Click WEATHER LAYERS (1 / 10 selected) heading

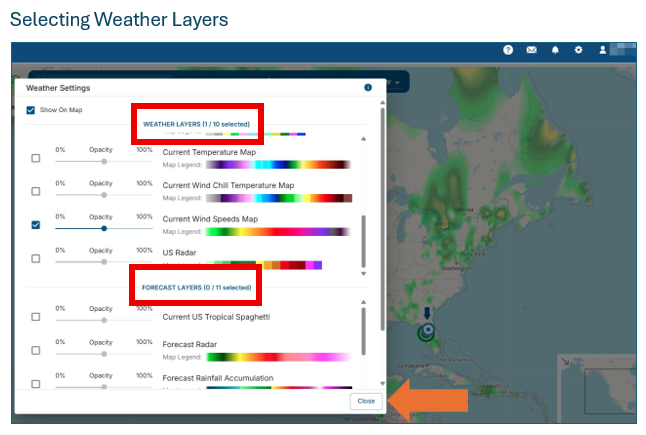[x=197, y=124]
